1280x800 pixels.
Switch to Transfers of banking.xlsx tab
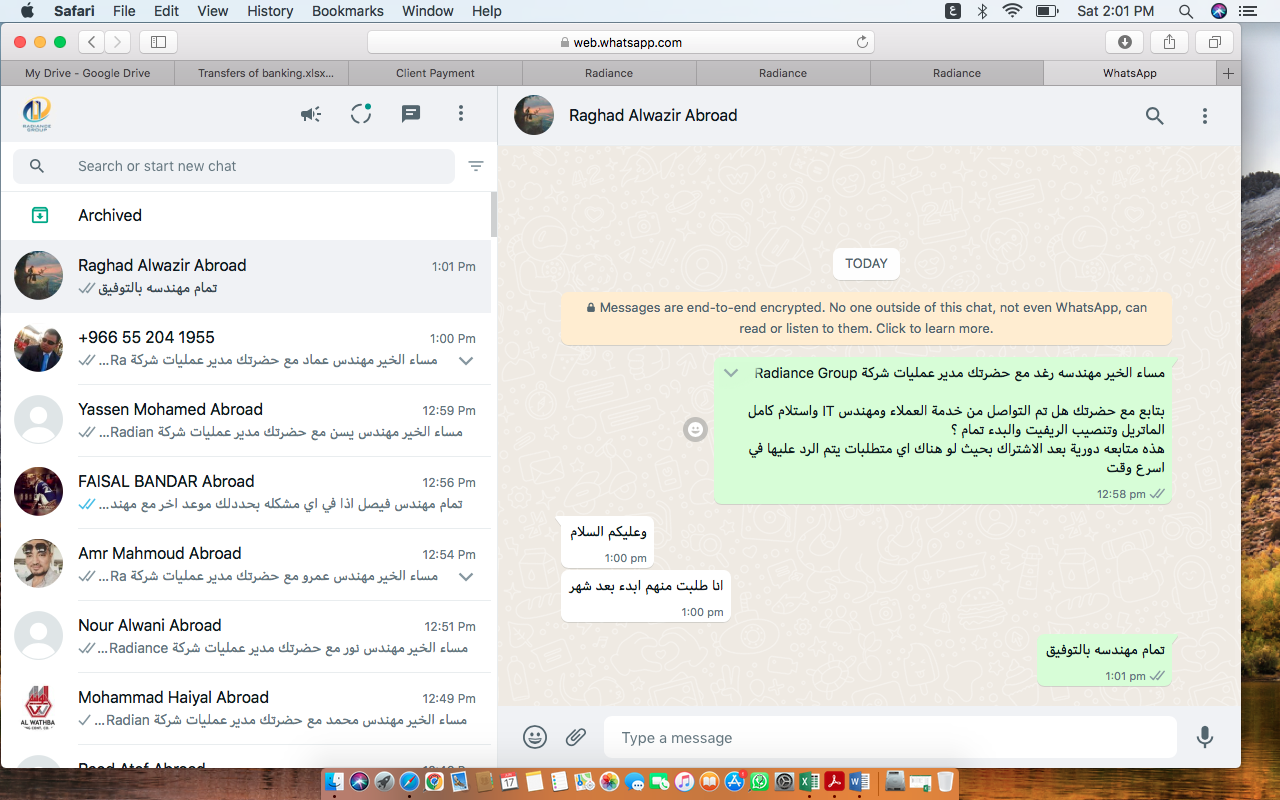261,73
